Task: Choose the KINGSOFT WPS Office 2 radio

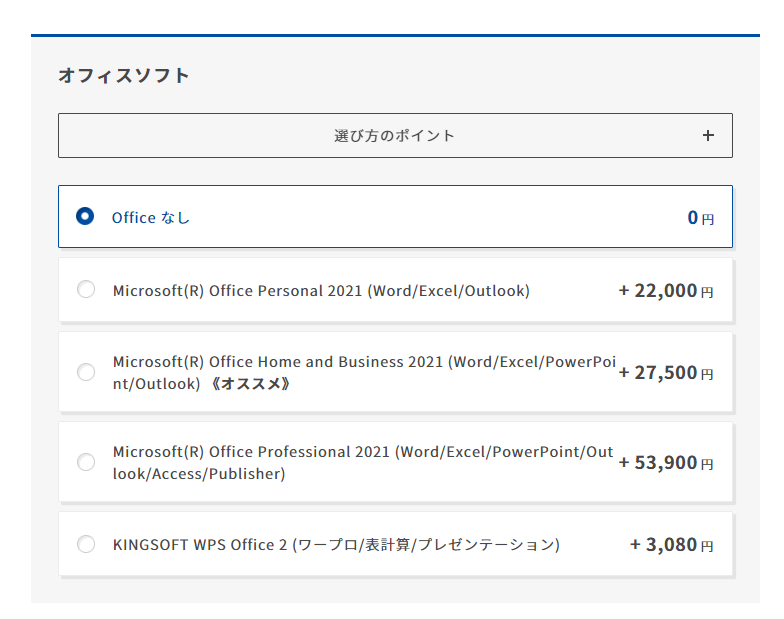Action: (x=86, y=544)
